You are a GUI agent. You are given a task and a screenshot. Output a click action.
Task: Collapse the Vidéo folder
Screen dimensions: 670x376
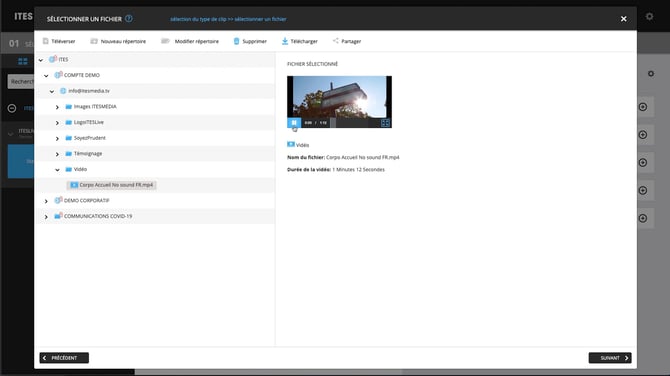point(57,170)
